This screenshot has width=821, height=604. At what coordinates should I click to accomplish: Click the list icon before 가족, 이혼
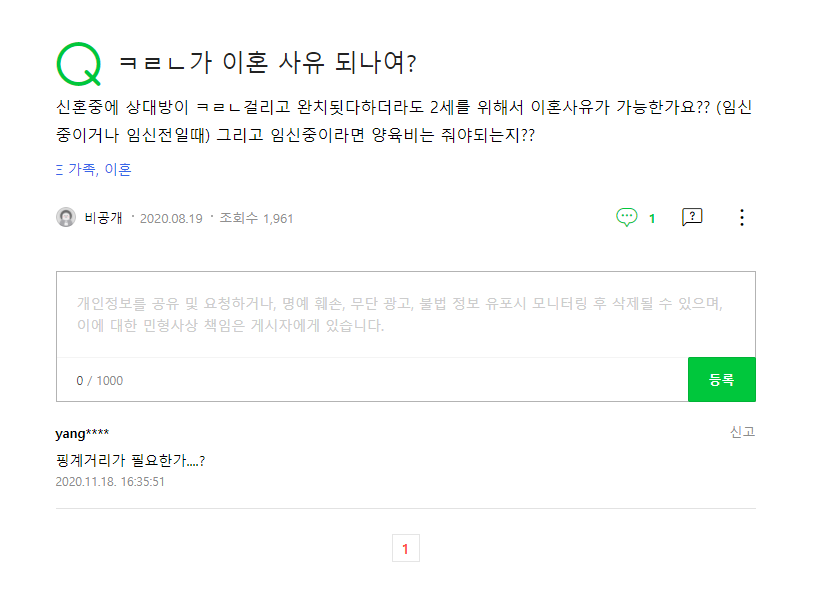click(59, 169)
